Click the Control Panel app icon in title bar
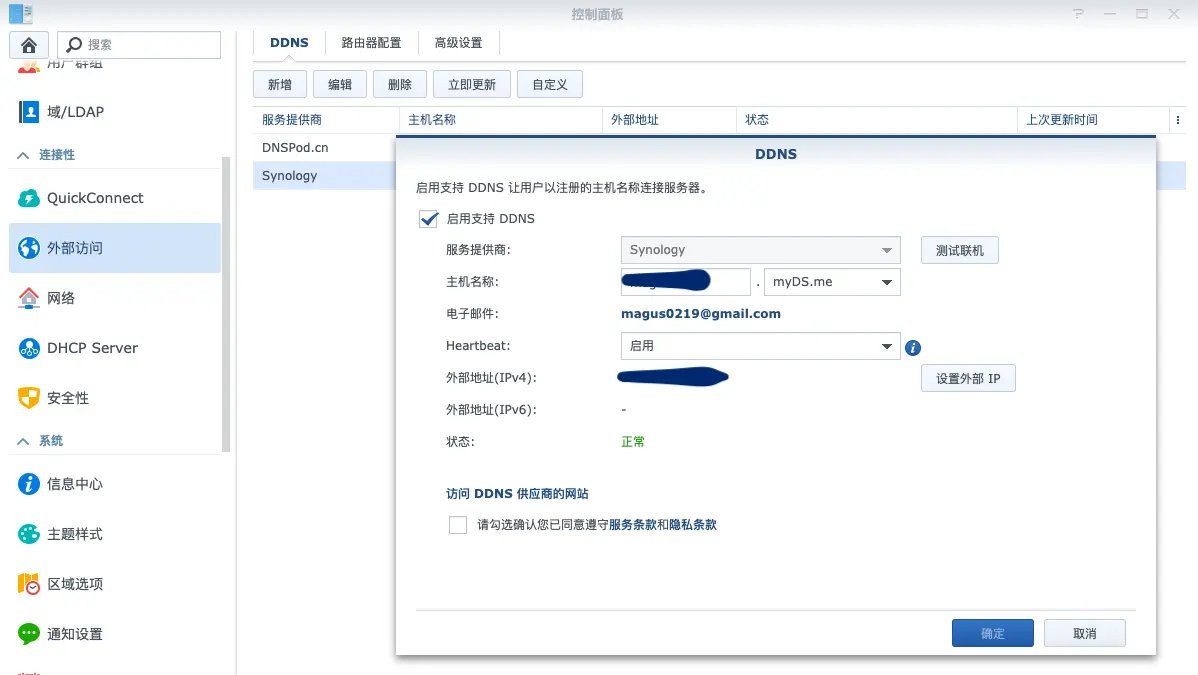 21,14
